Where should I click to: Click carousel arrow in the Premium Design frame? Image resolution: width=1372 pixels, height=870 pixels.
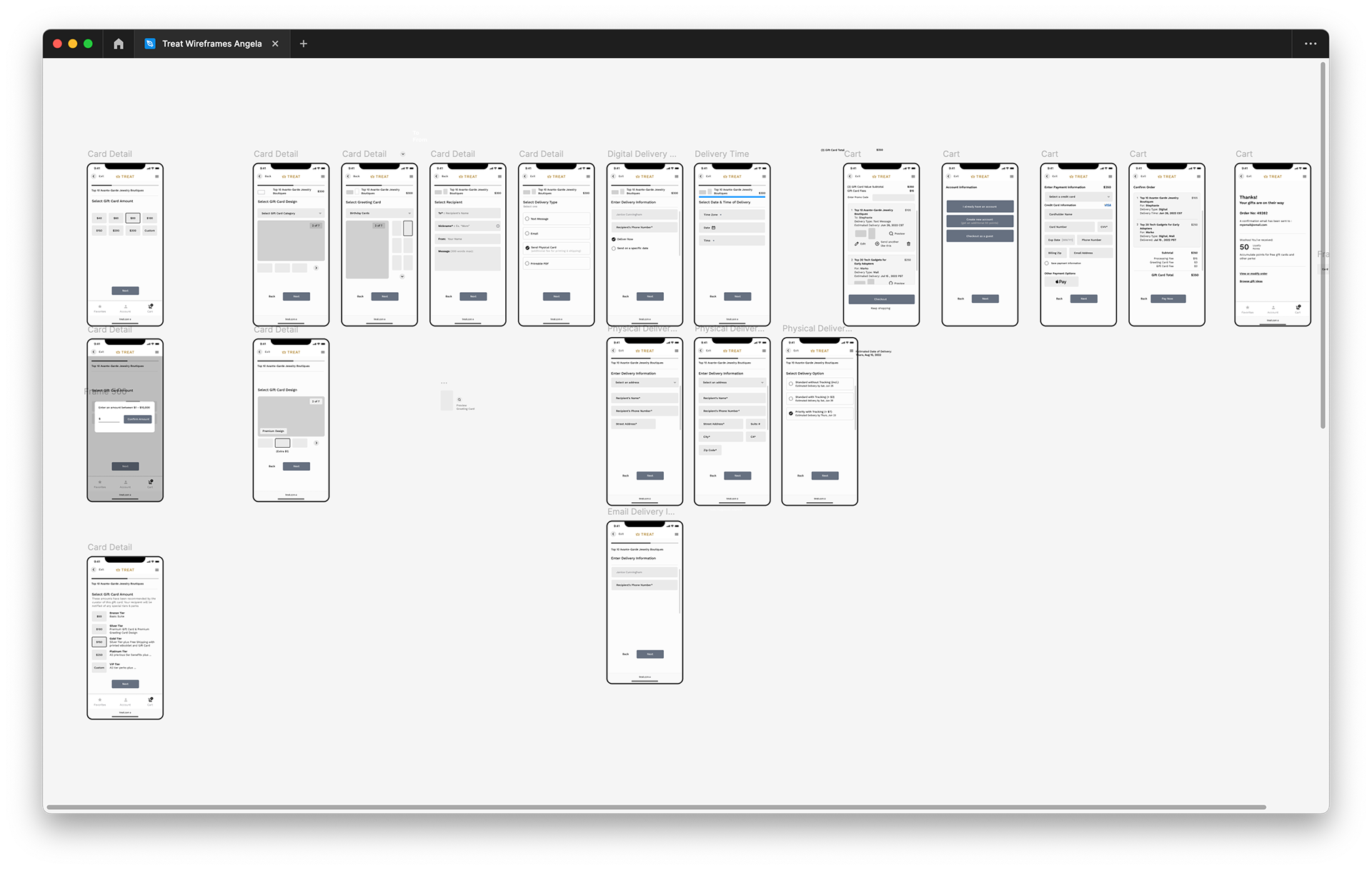316,443
